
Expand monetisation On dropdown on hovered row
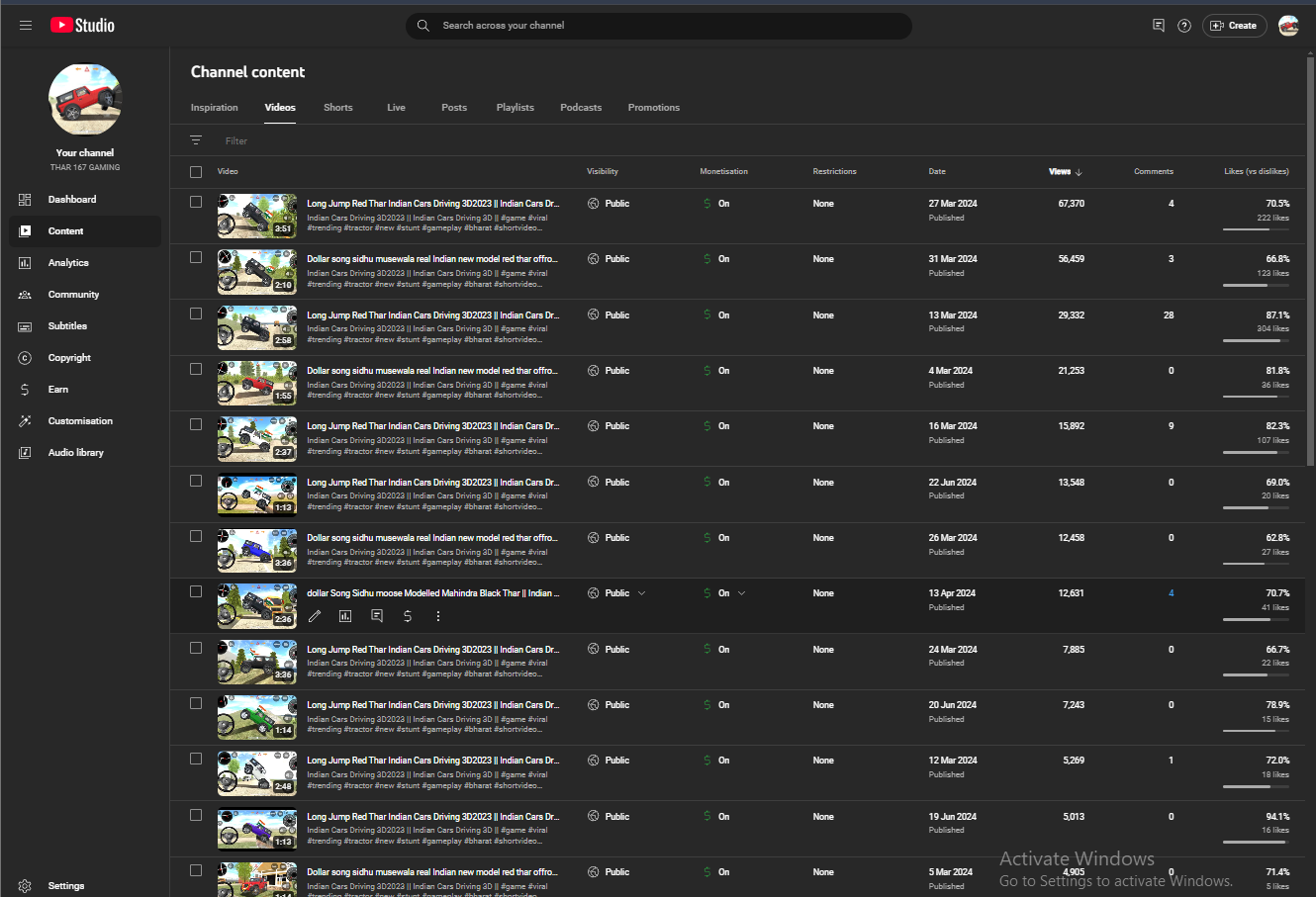click(742, 593)
